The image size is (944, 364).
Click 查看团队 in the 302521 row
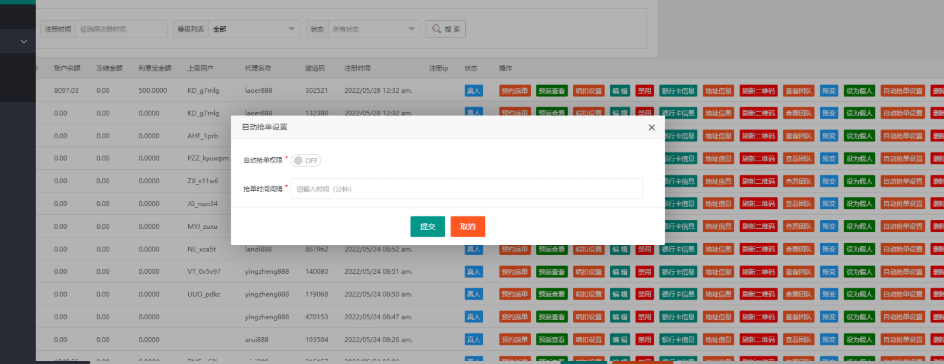click(798, 91)
